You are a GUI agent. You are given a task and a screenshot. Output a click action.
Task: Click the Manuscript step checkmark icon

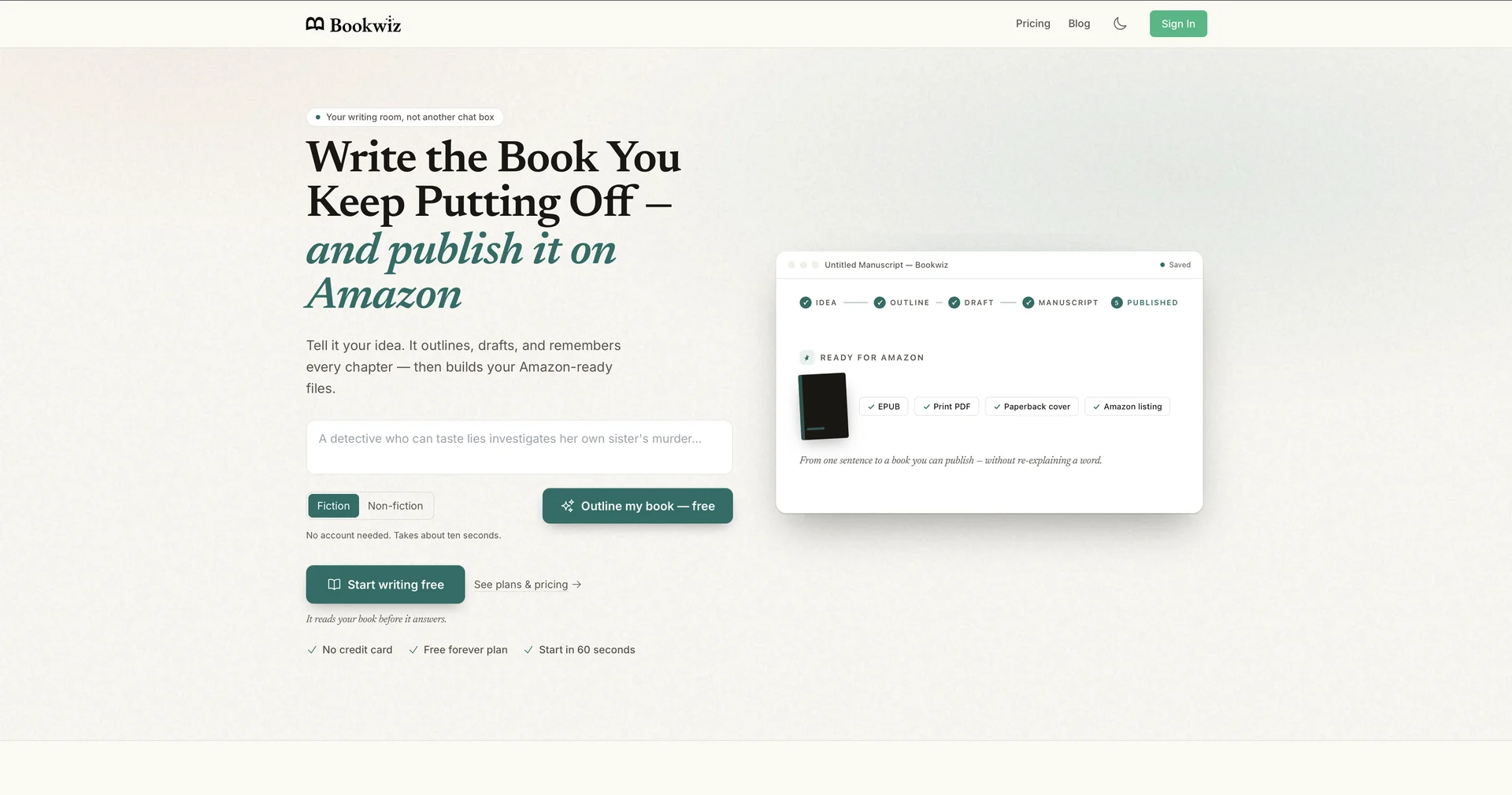pos(1028,303)
